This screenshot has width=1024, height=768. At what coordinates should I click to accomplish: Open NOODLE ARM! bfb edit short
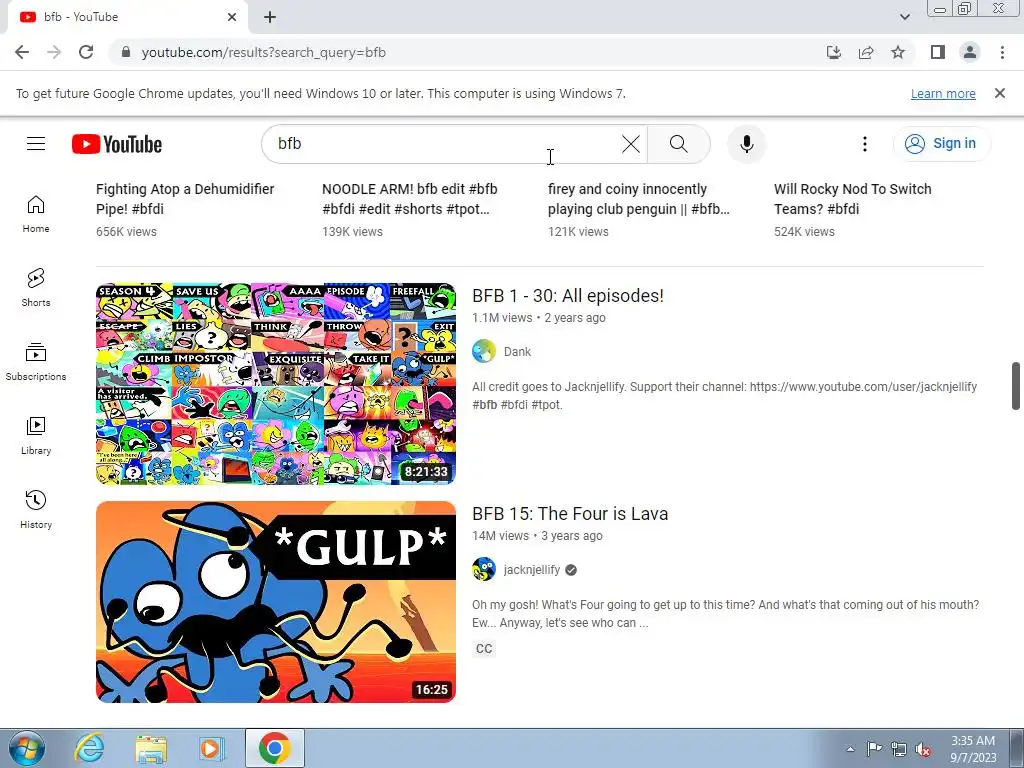click(x=409, y=199)
